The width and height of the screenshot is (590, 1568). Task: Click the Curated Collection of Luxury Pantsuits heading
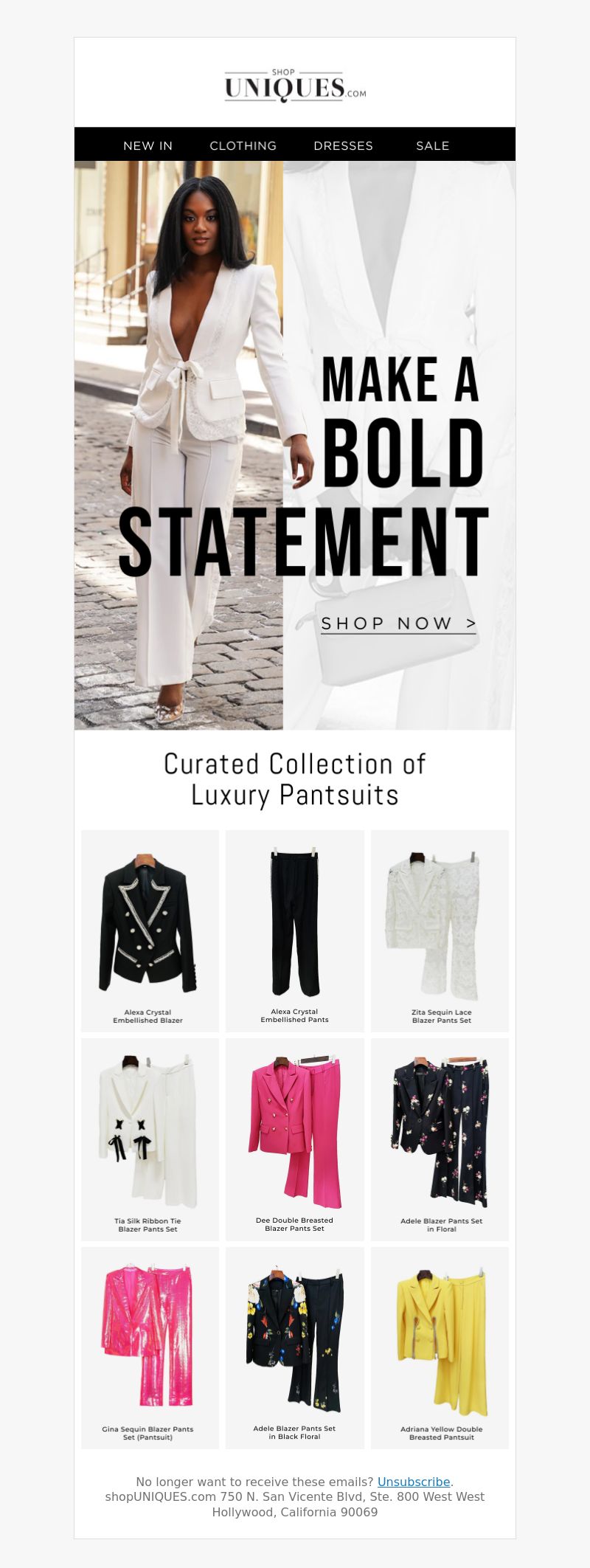click(295, 779)
